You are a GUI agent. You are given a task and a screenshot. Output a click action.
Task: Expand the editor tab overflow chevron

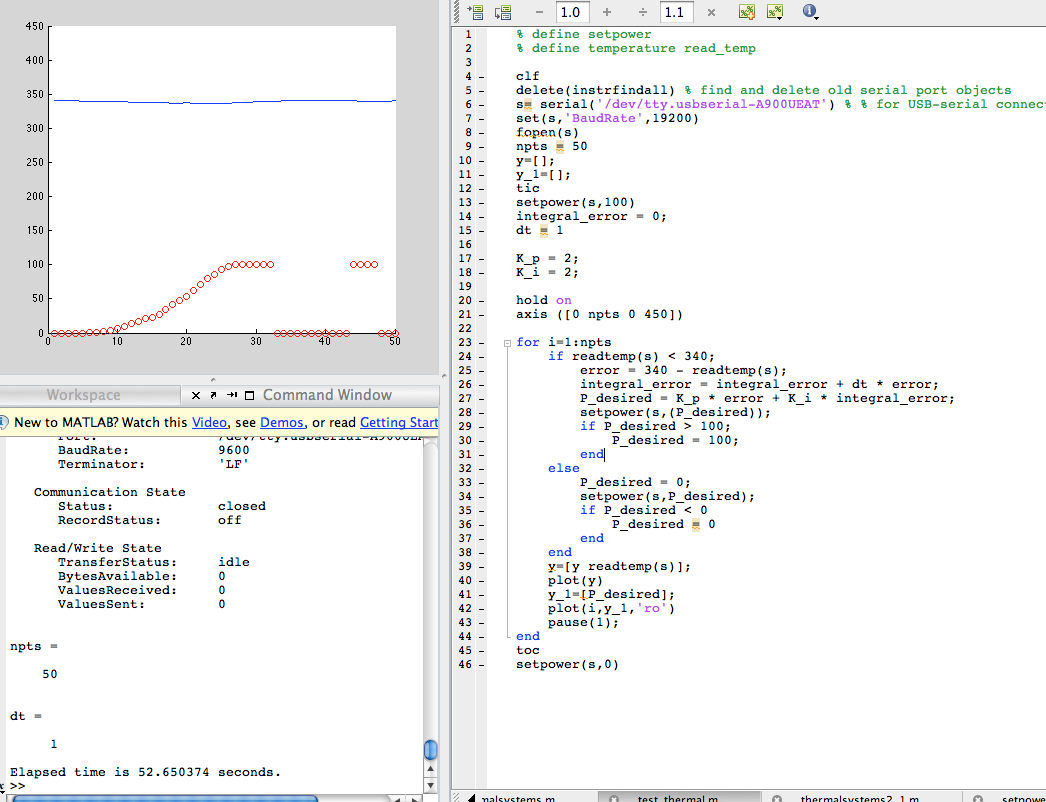tap(474, 797)
